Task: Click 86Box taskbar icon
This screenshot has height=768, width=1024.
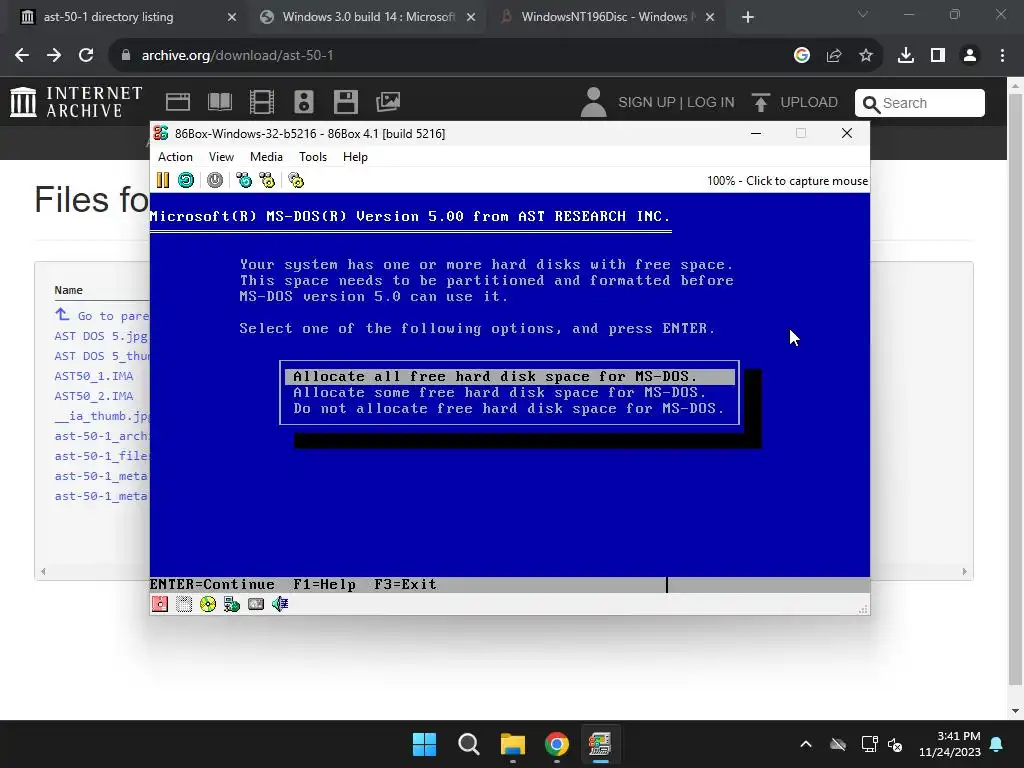Action: (x=600, y=744)
